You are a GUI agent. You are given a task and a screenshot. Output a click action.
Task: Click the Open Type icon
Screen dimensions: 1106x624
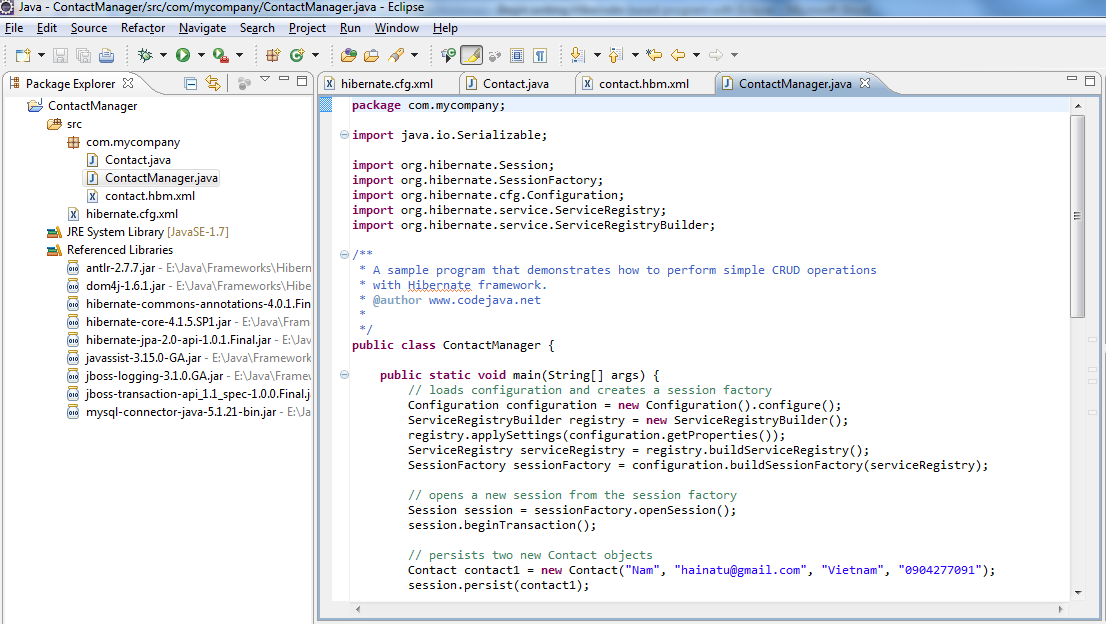point(348,55)
